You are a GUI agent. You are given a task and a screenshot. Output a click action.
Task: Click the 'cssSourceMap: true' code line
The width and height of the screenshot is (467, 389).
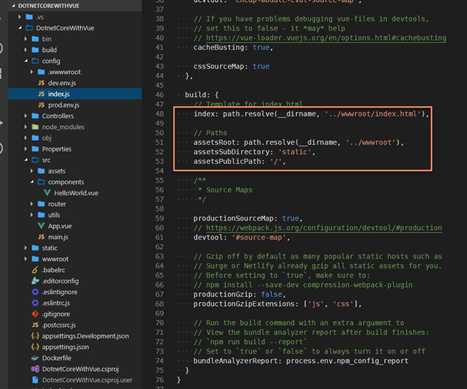coord(231,66)
